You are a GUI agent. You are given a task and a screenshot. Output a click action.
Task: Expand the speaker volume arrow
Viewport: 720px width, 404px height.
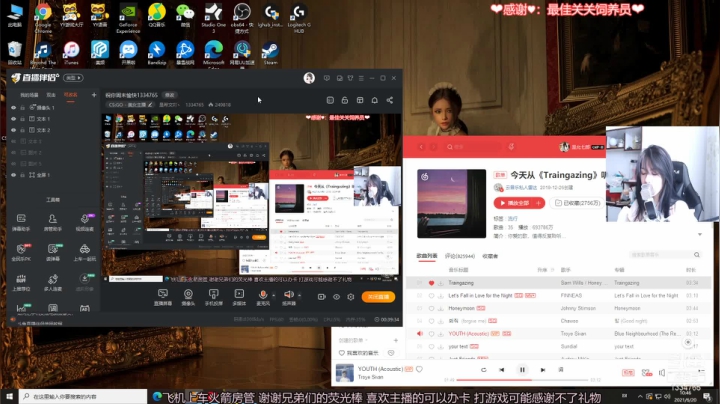coord(299,295)
